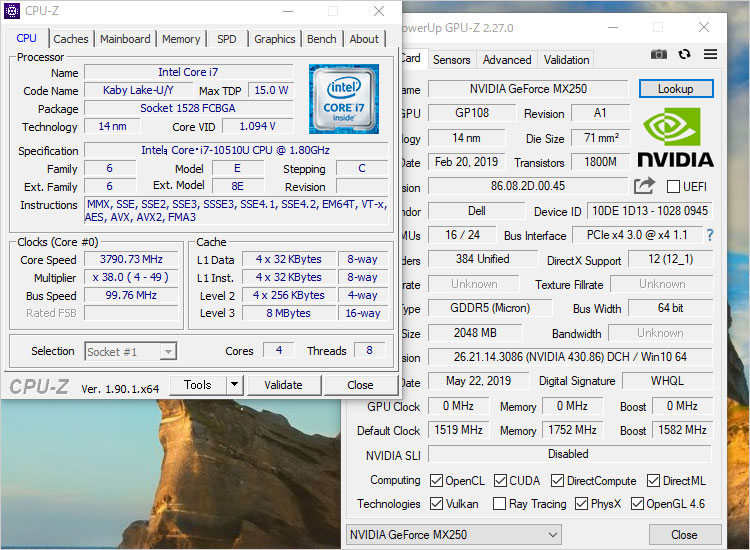
Task: Click the Lookup button
Action: click(676, 89)
